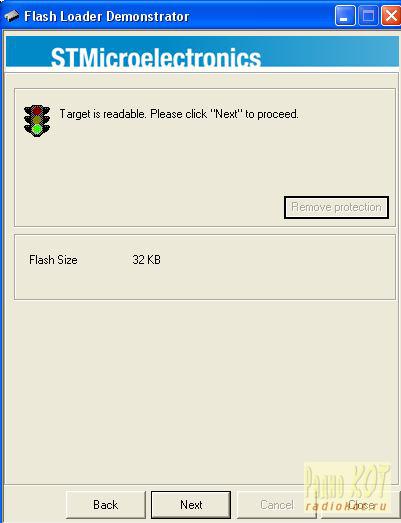The width and height of the screenshot is (401, 523).
Task: Maximize the Flash Loader Demonstrator window
Action: click(x=368, y=16)
